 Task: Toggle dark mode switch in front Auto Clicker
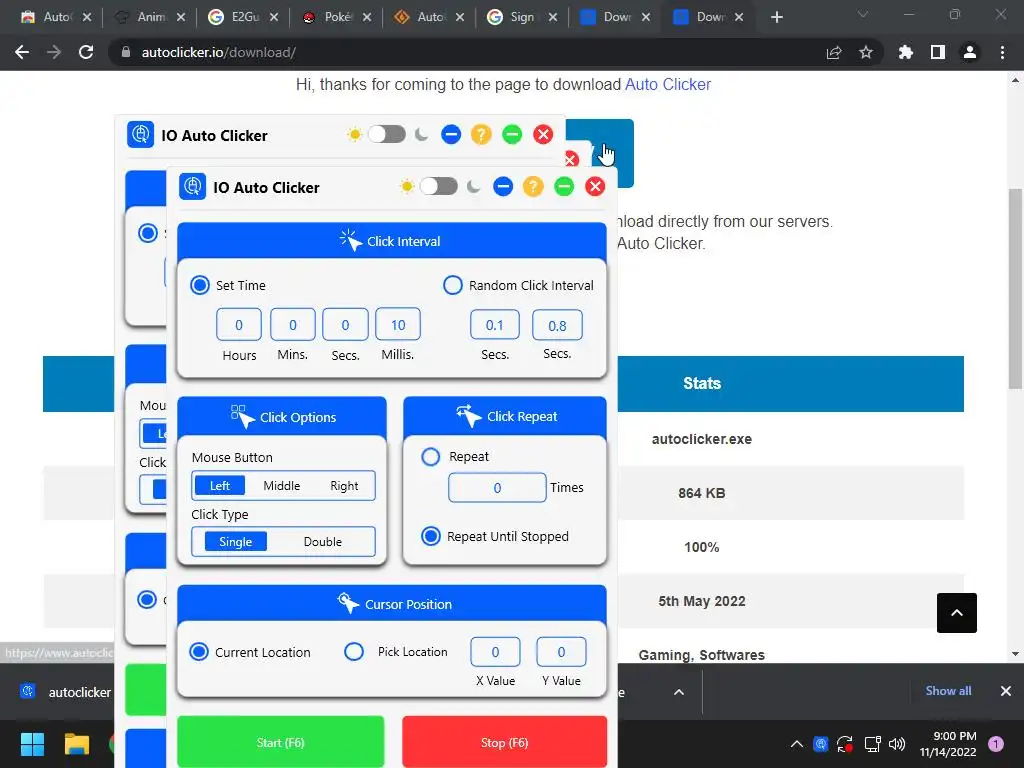[x=439, y=187]
